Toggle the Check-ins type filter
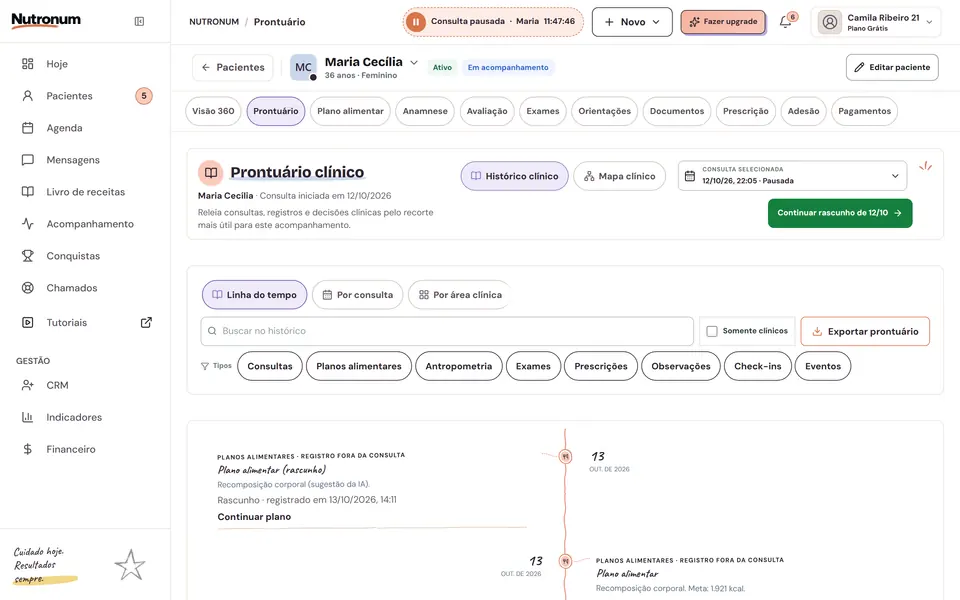This screenshot has height=600, width=960. click(758, 366)
